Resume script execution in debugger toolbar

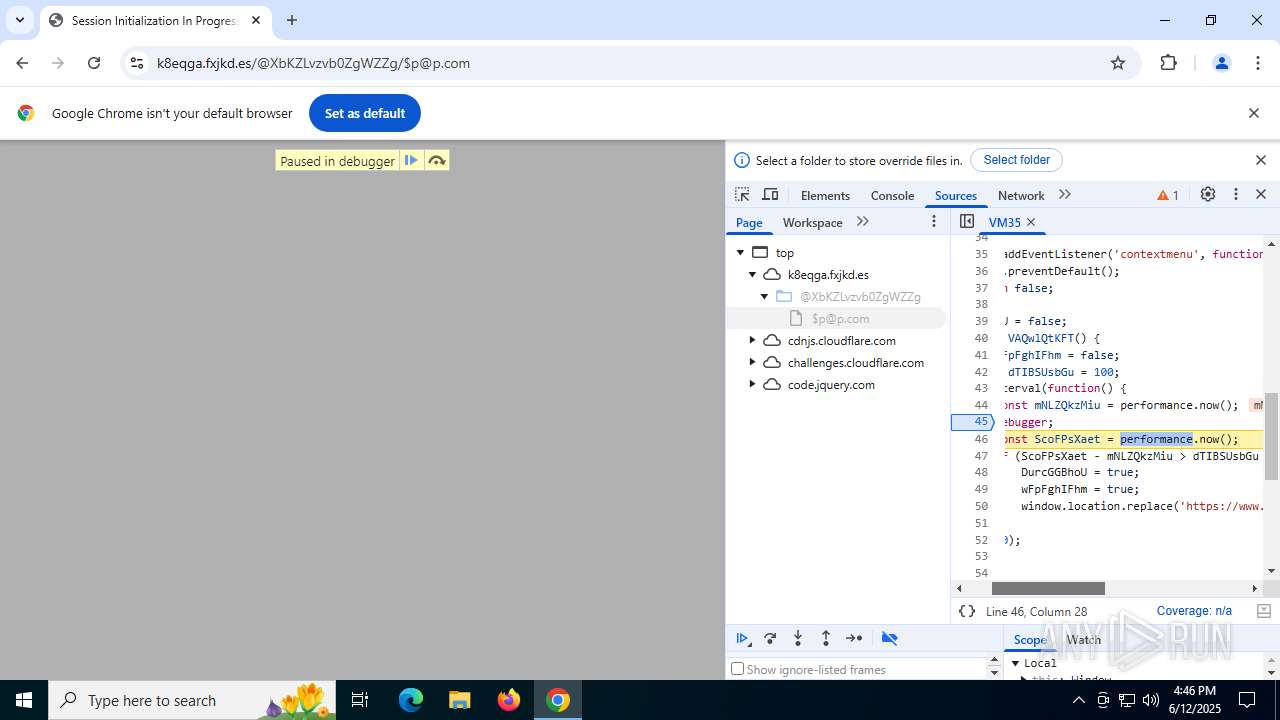click(x=742, y=638)
